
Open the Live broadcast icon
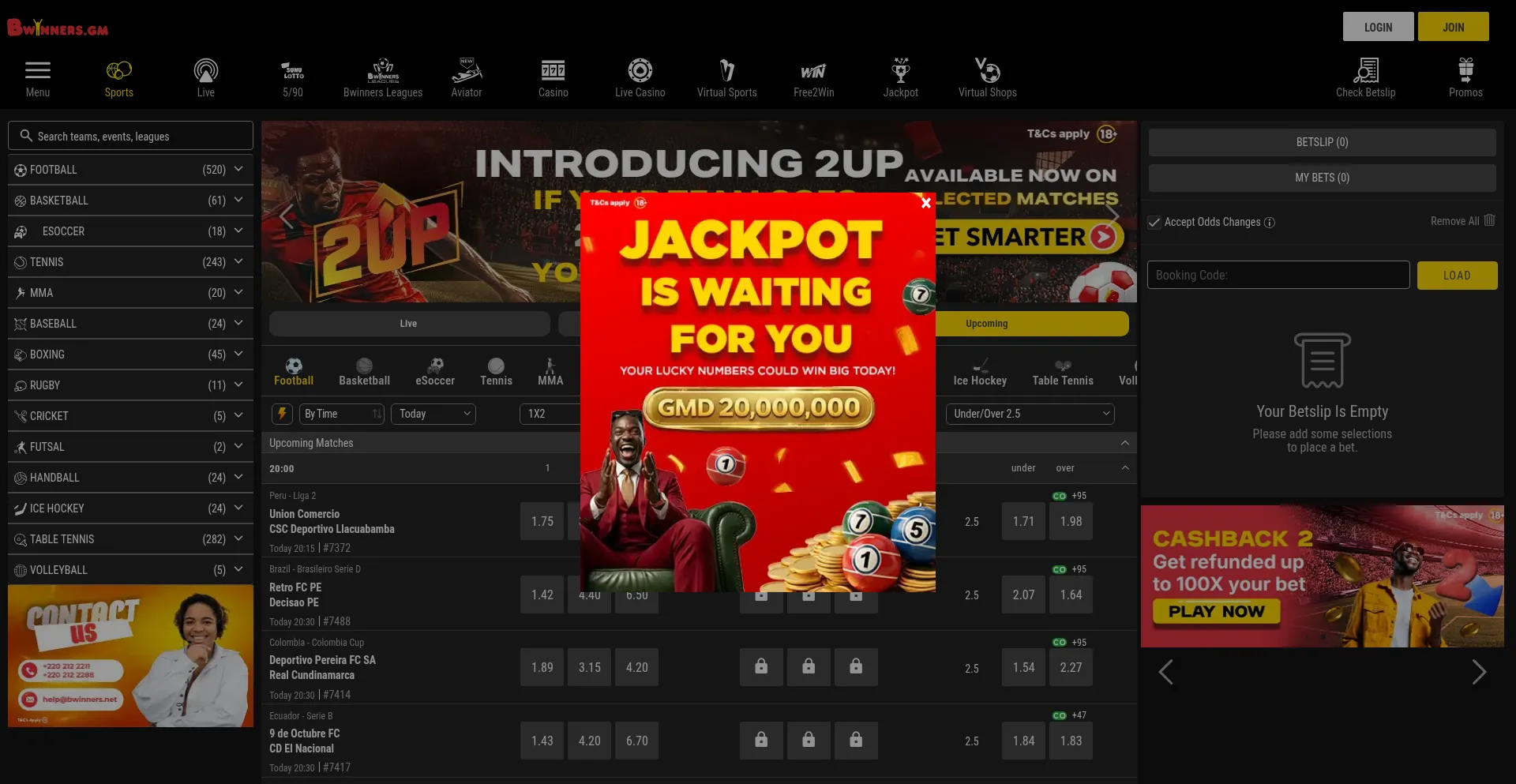click(x=206, y=70)
